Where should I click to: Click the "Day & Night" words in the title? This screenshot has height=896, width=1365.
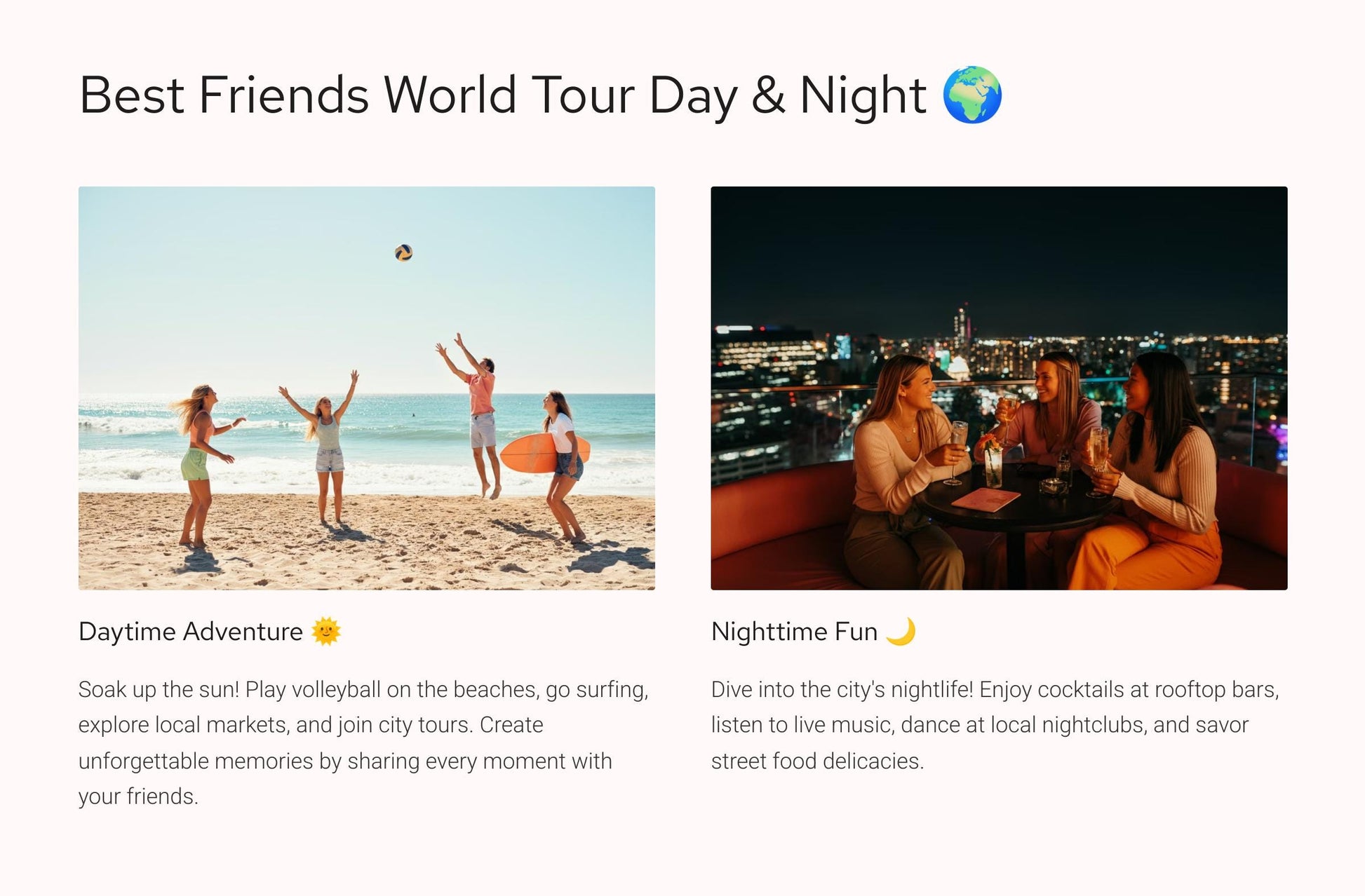click(787, 95)
